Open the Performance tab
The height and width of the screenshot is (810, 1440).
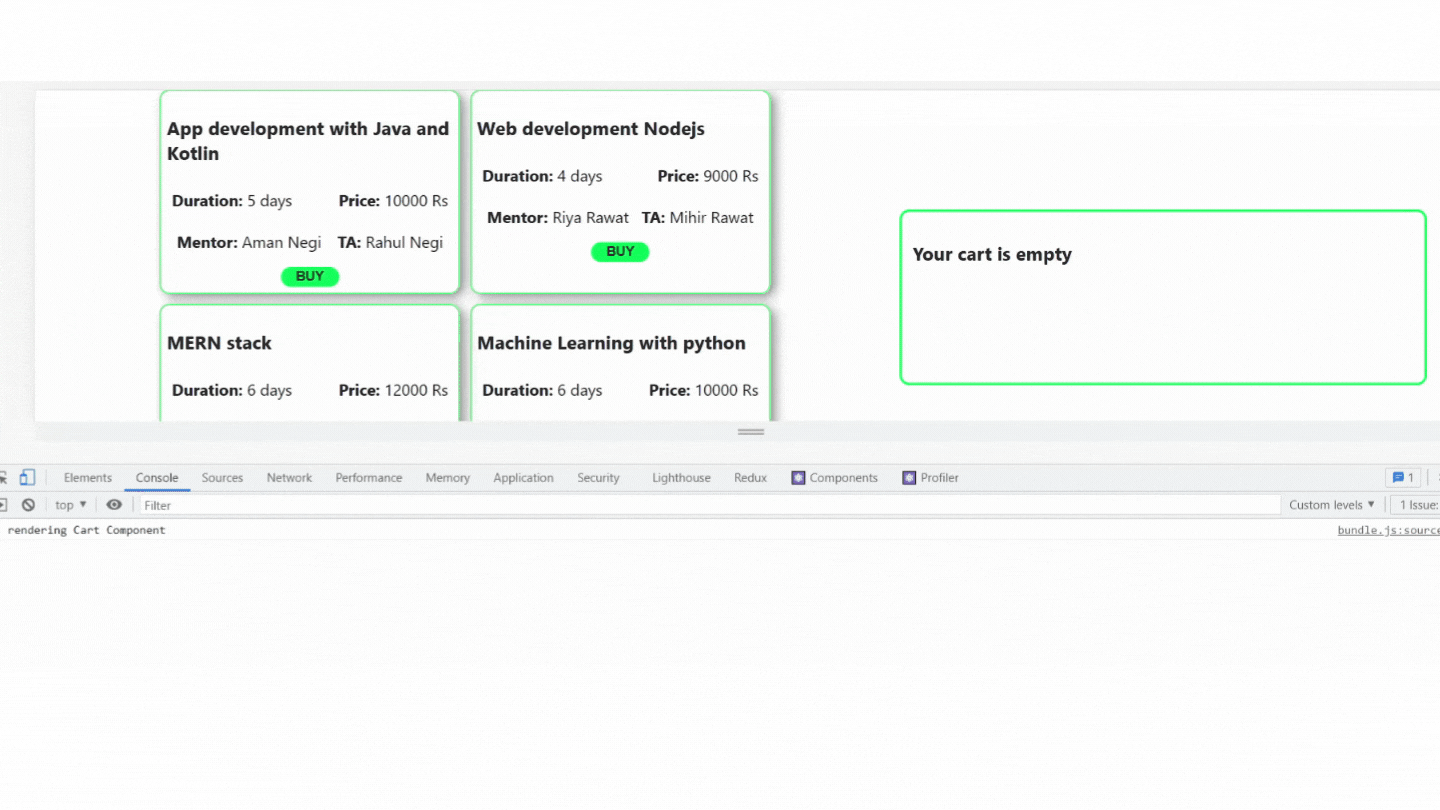coord(369,478)
